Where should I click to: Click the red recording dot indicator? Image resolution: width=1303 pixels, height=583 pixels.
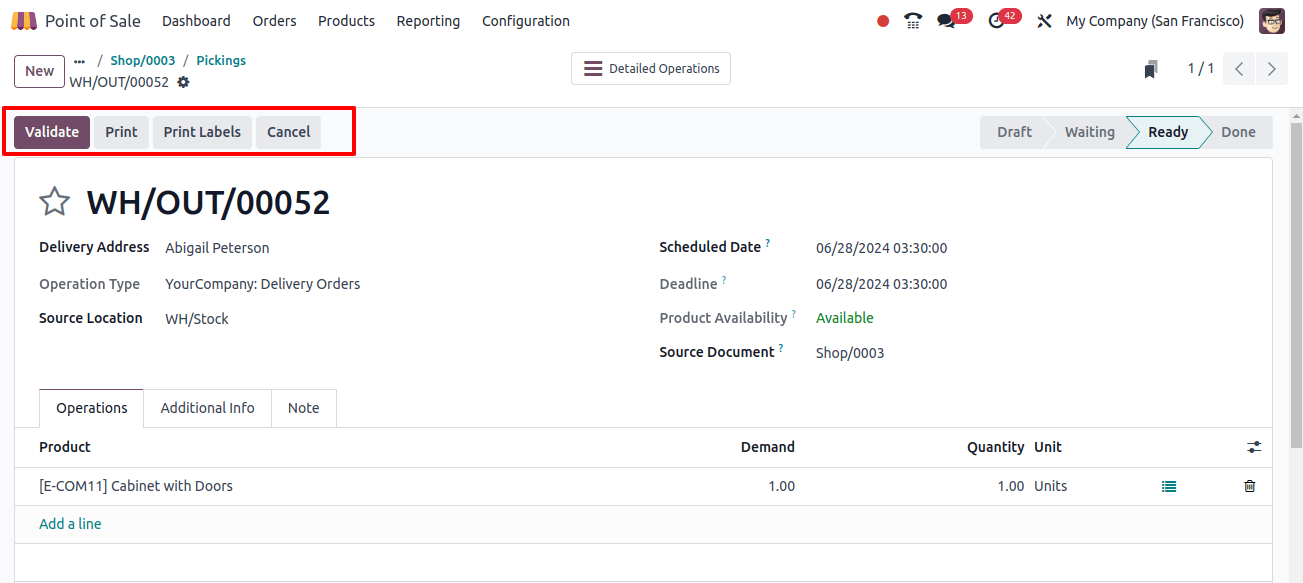pyautogui.click(x=883, y=21)
